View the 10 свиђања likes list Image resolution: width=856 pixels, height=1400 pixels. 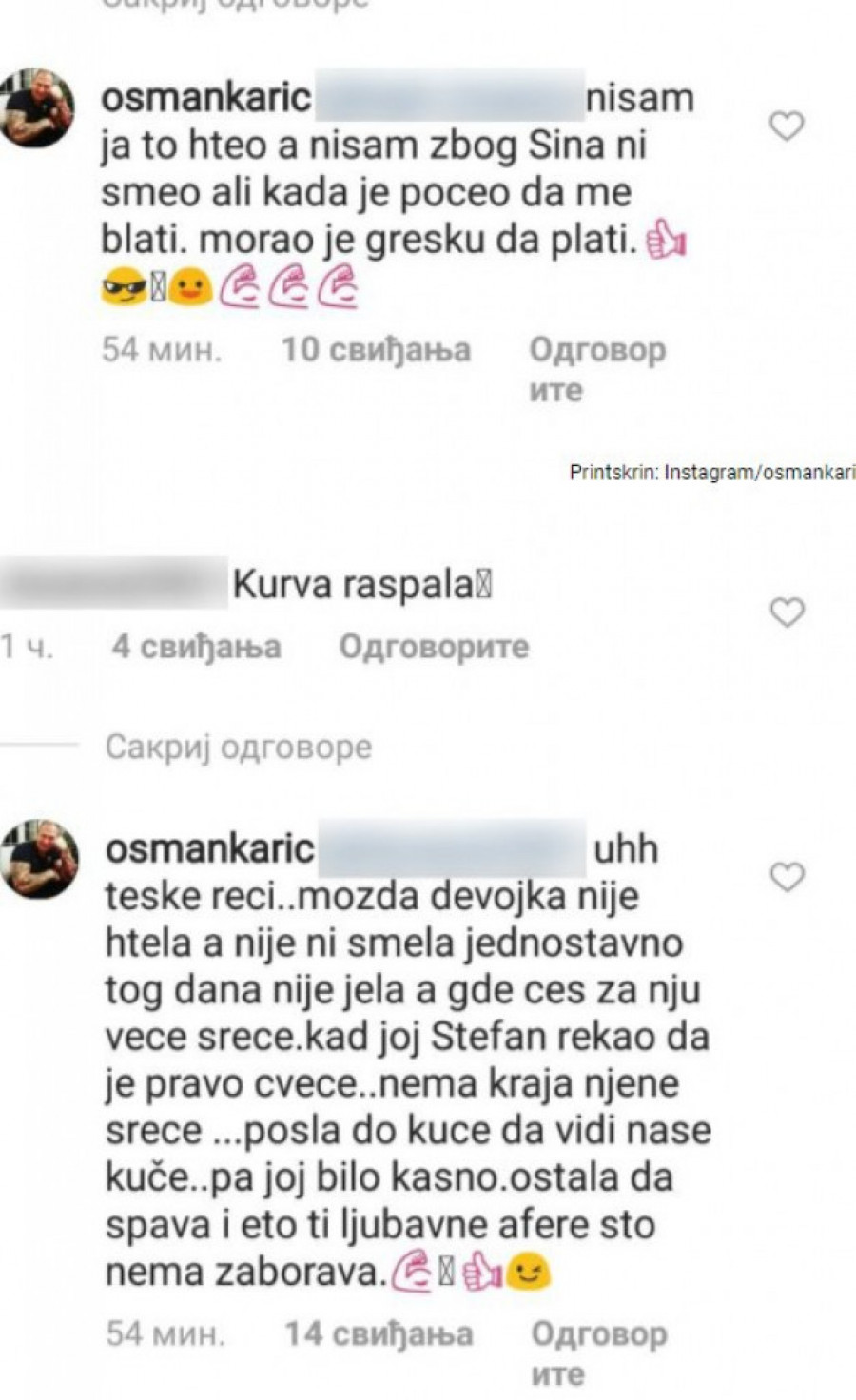(376, 350)
